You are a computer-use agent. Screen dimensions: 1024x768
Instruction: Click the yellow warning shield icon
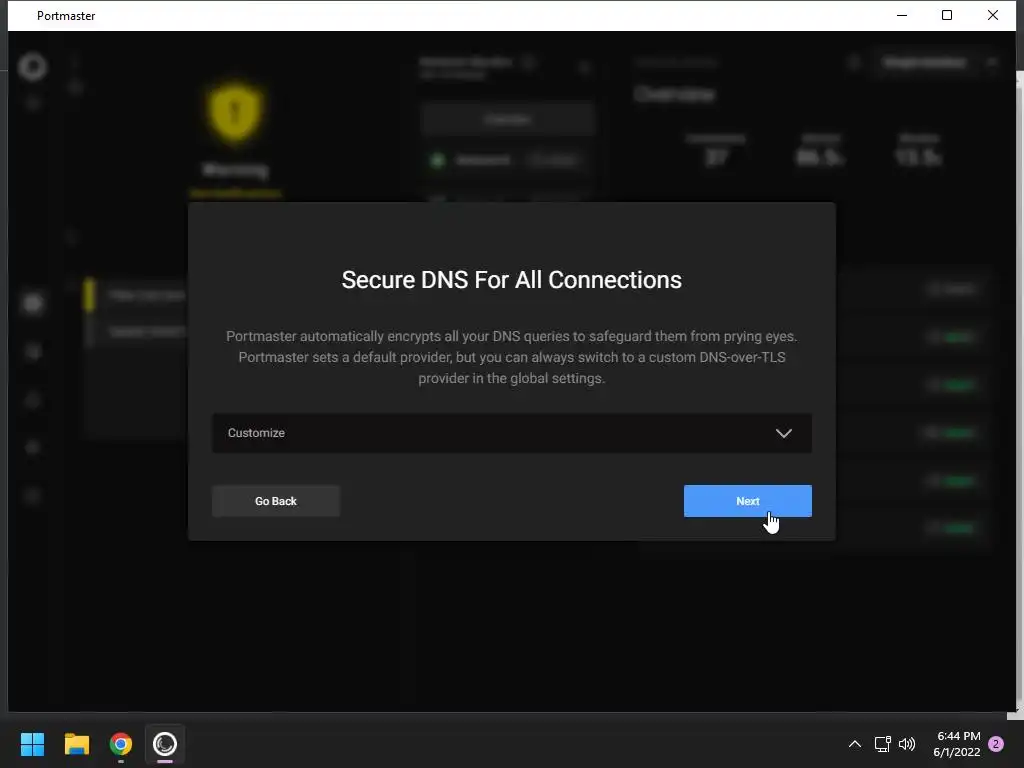point(235,112)
